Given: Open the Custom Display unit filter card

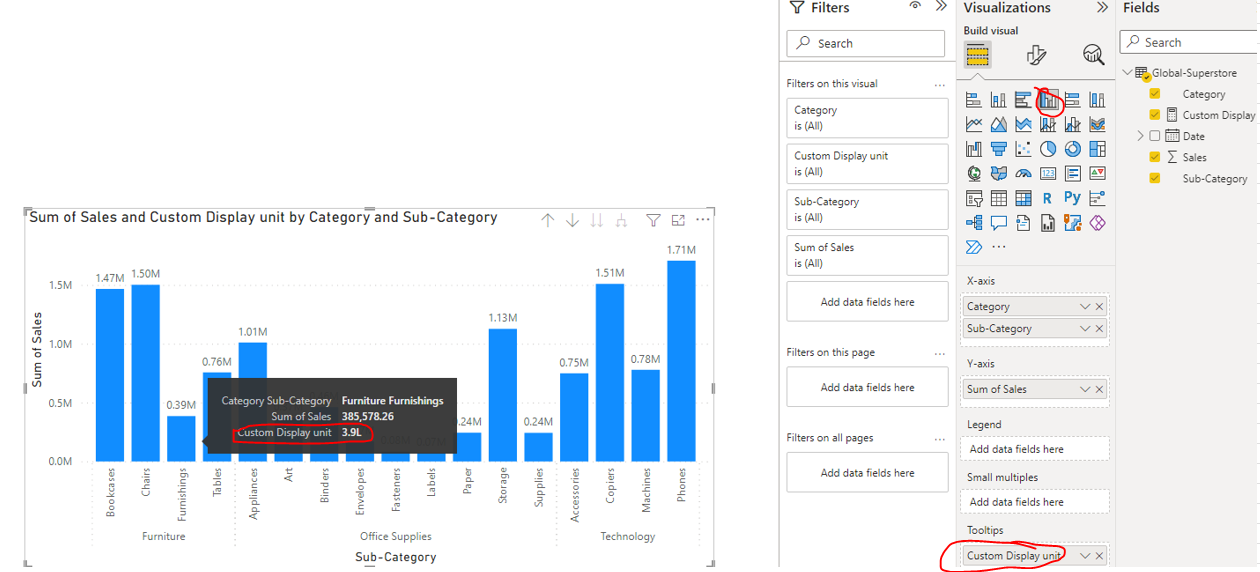Looking at the screenshot, I should click(867, 164).
